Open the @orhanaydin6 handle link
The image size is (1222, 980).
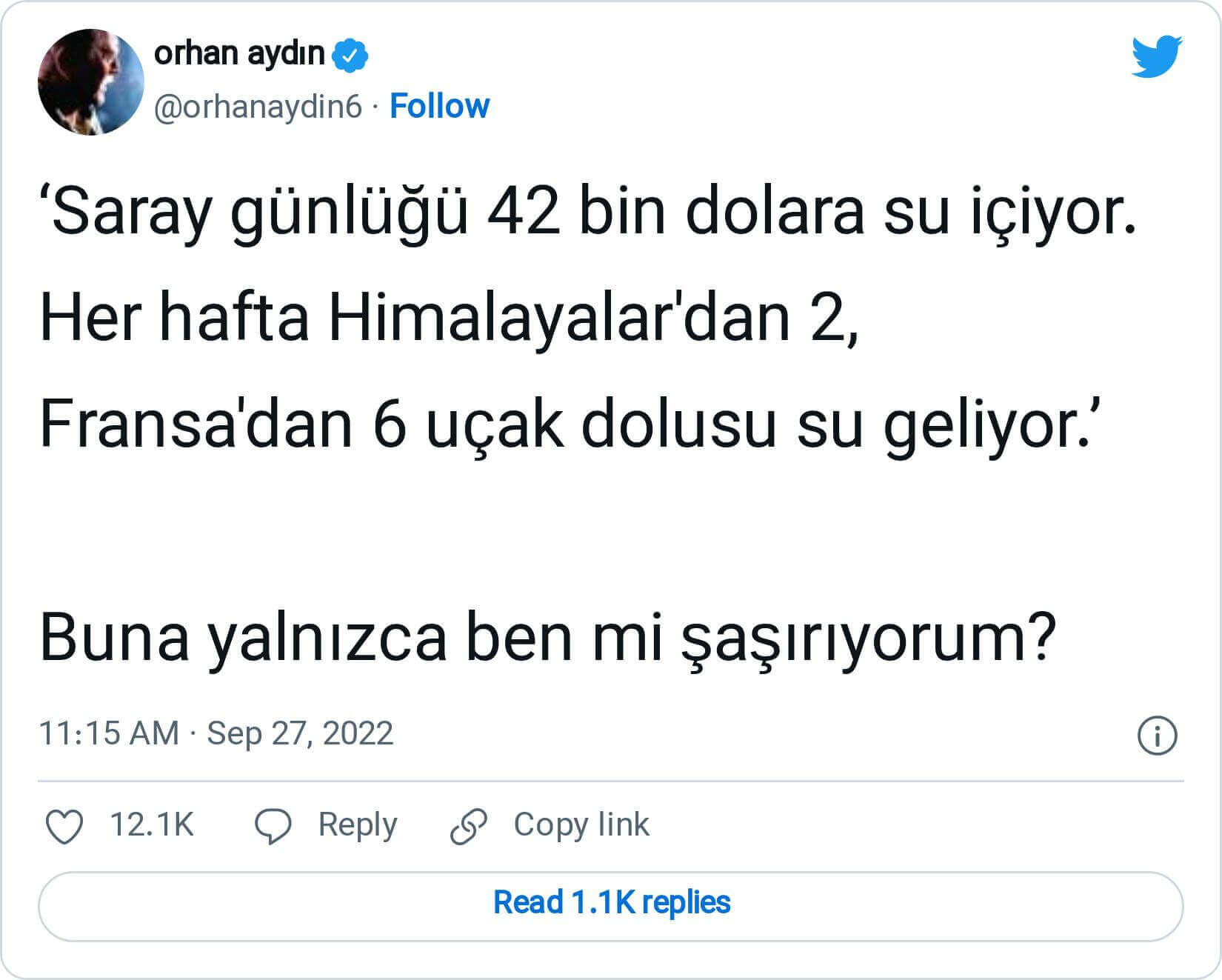pos(258,107)
